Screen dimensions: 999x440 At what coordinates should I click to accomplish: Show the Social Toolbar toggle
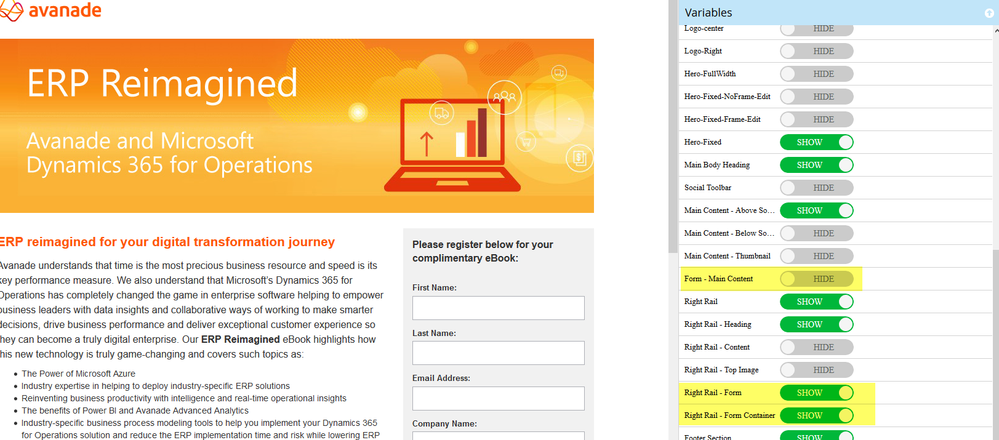point(816,188)
